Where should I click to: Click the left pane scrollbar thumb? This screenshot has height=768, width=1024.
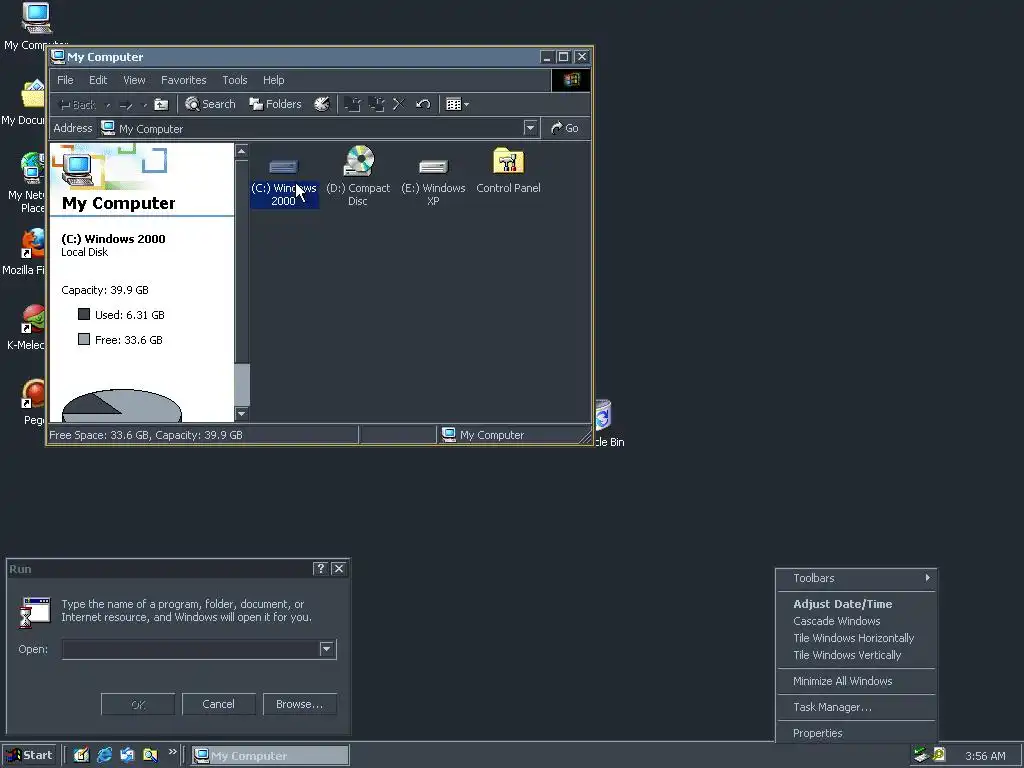(242, 385)
